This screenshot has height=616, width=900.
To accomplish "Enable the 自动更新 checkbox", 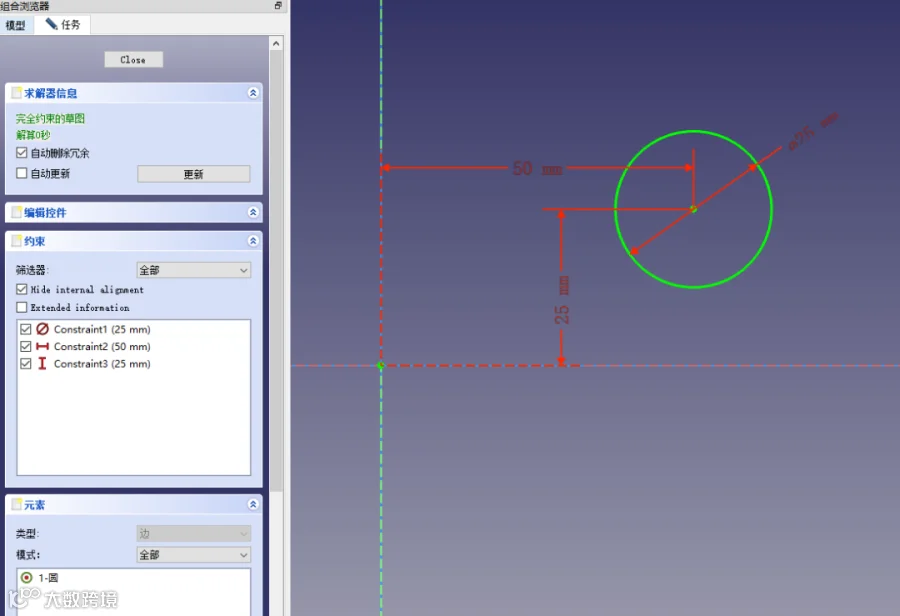I will click(22, 173).
